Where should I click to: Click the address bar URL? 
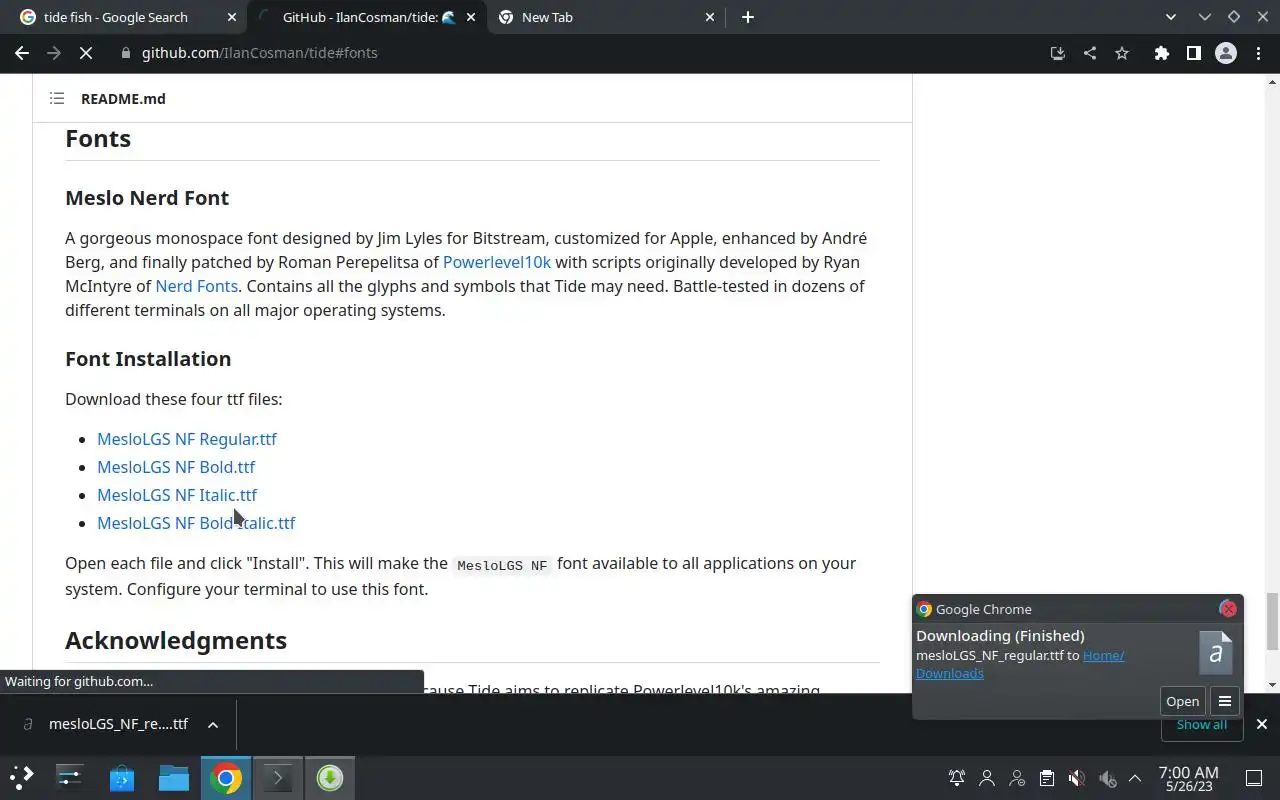click(260, 53)
